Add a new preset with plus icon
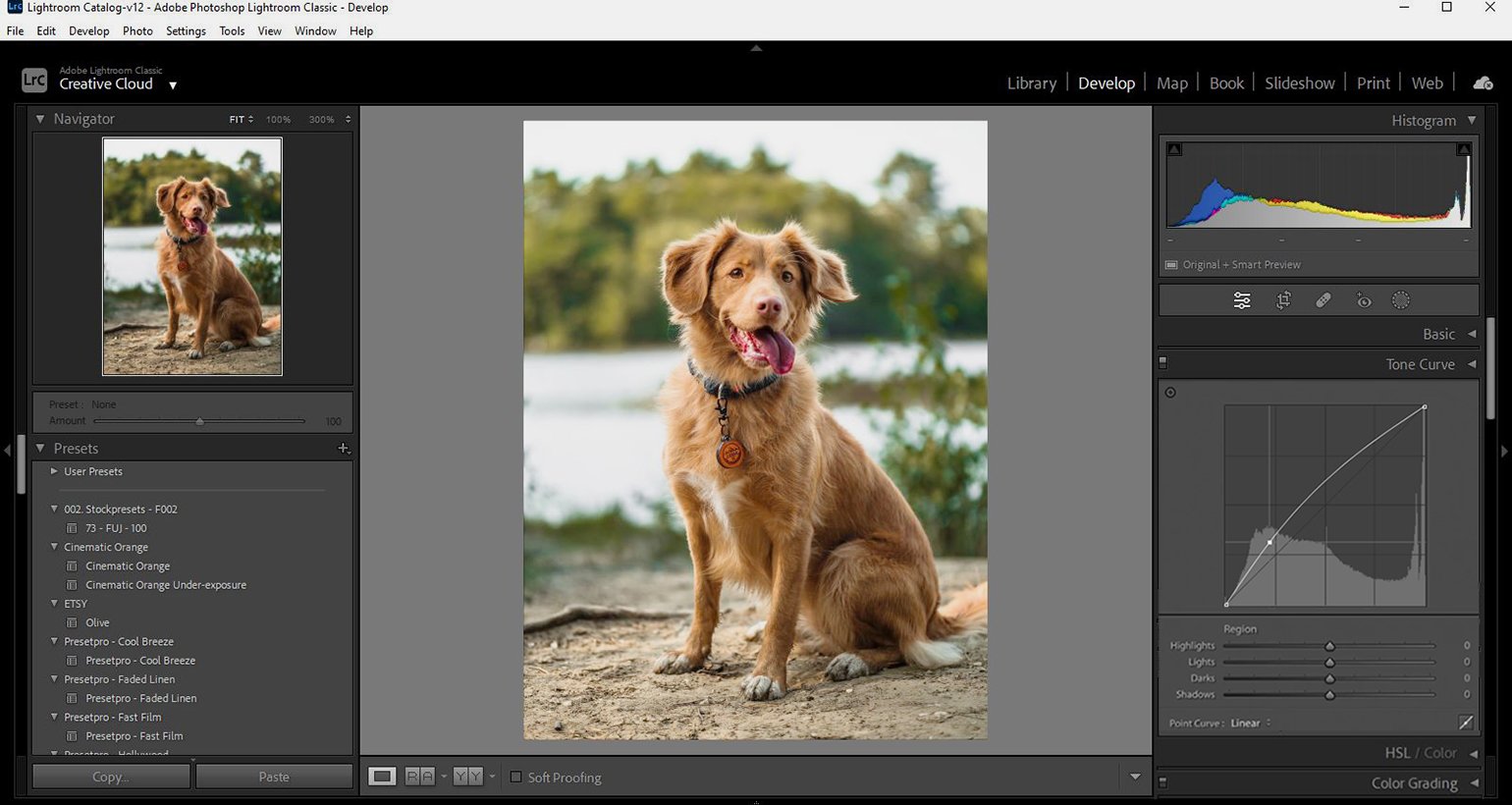The width and height of the screenshot is (1512, 805). [x=344, y=449]
